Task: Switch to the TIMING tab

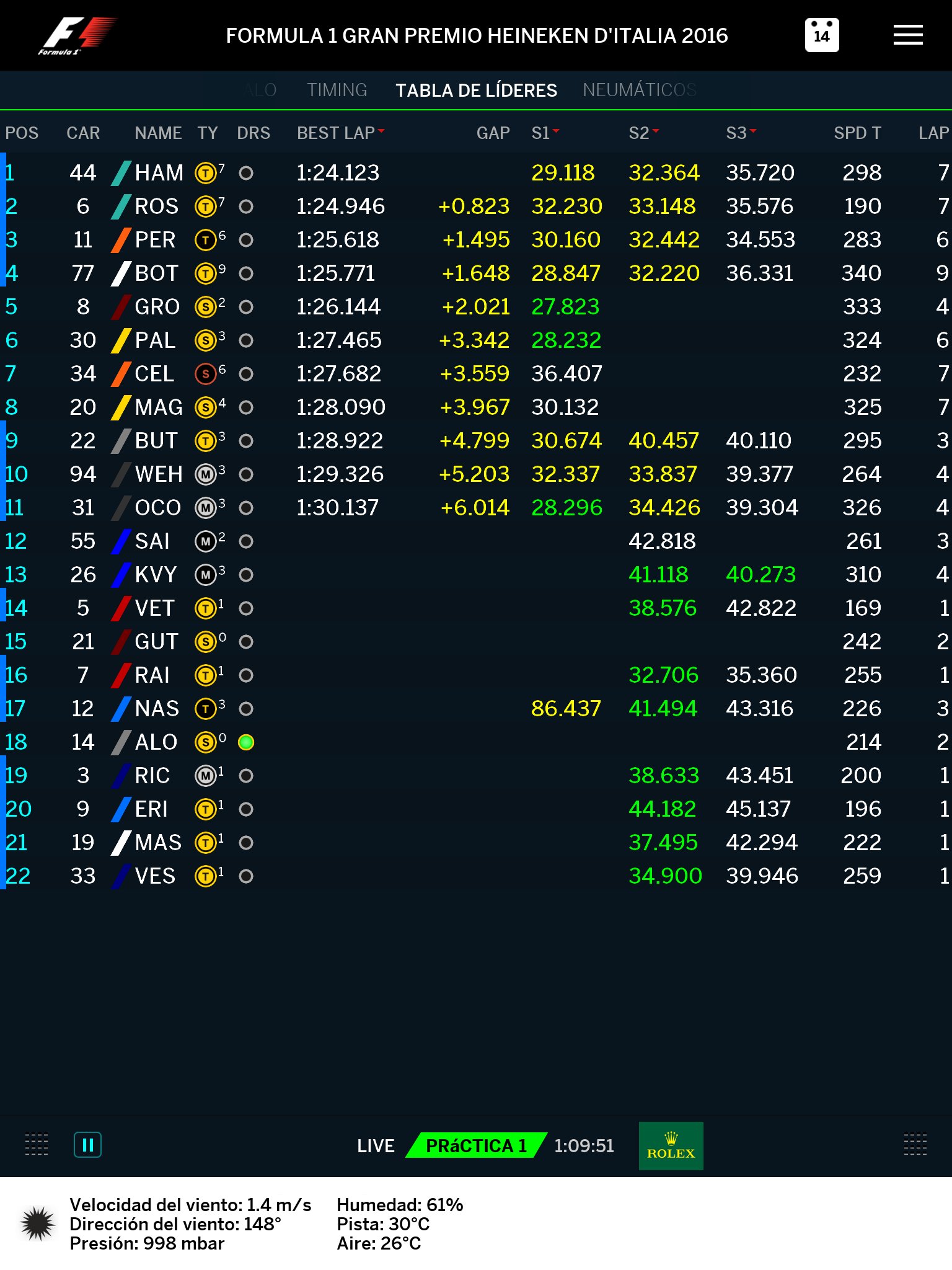Action: (337, 90)
